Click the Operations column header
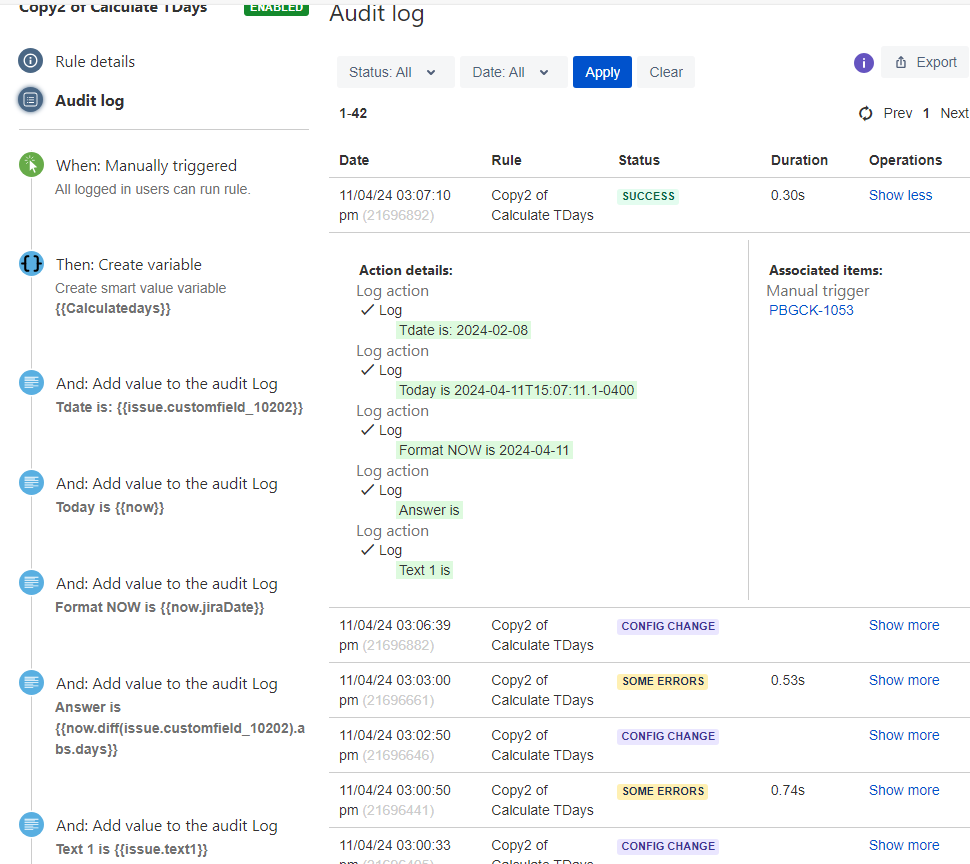Screen dimensions: 970x864 pos(905,160)
